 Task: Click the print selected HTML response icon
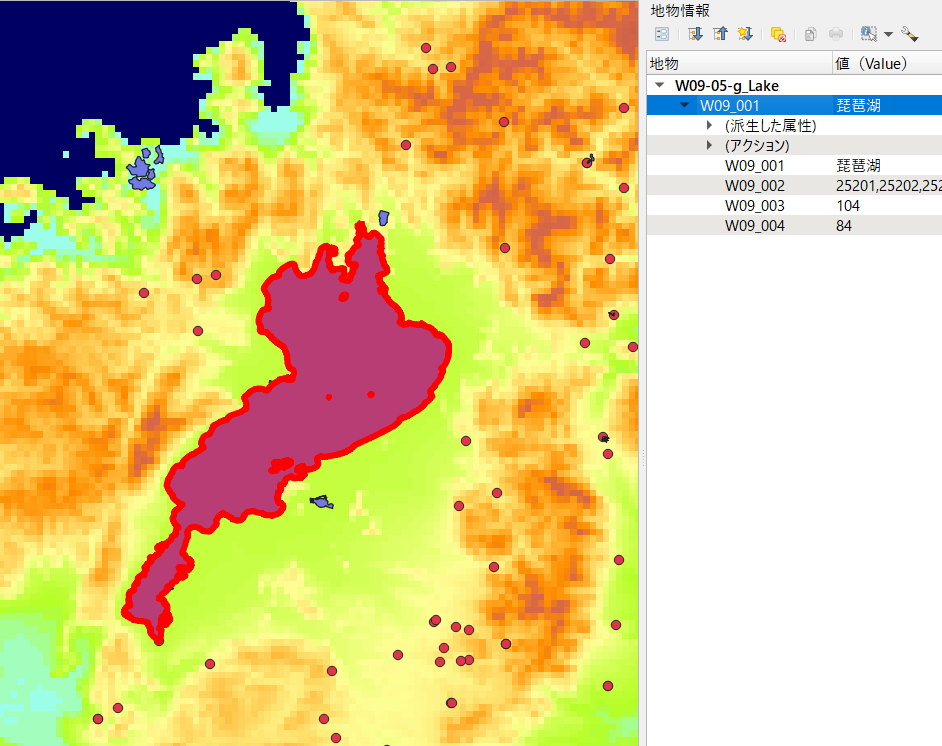(835, 33)
